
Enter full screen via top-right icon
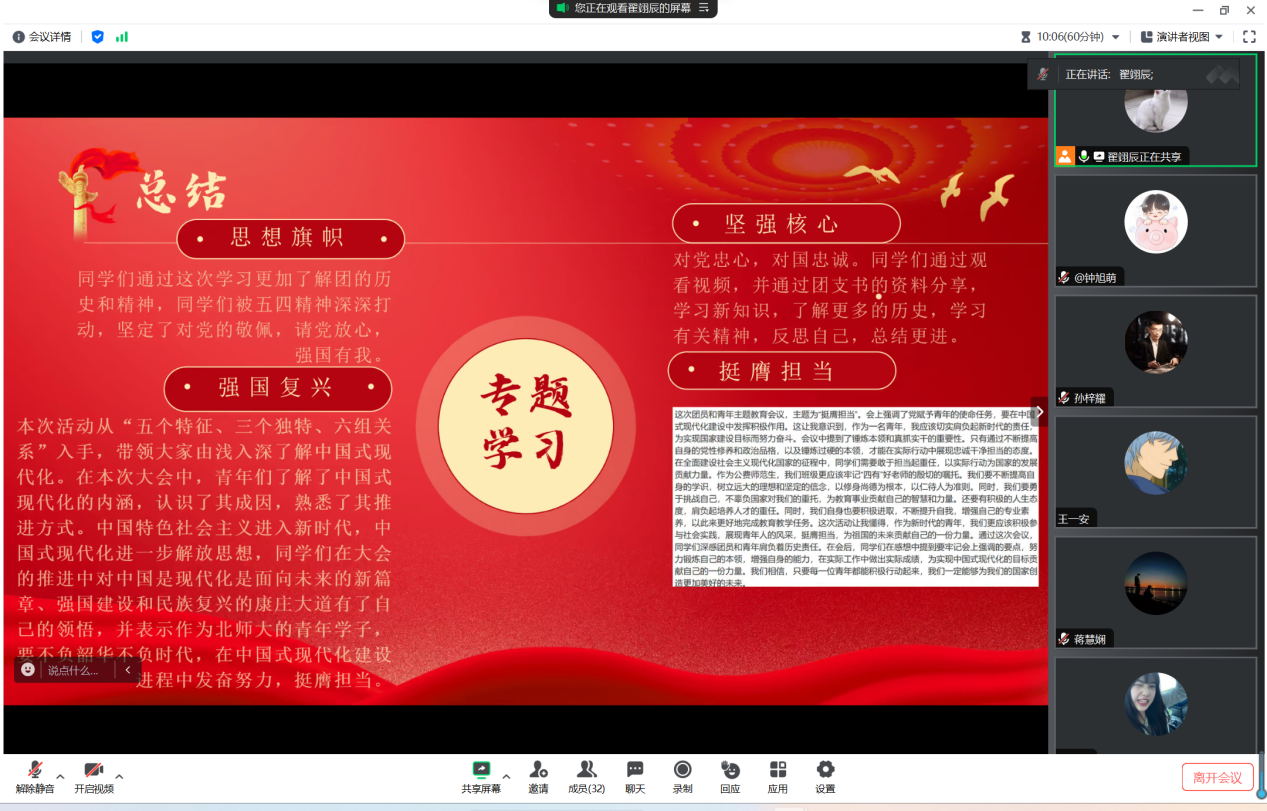click(x=1249, y=37)
